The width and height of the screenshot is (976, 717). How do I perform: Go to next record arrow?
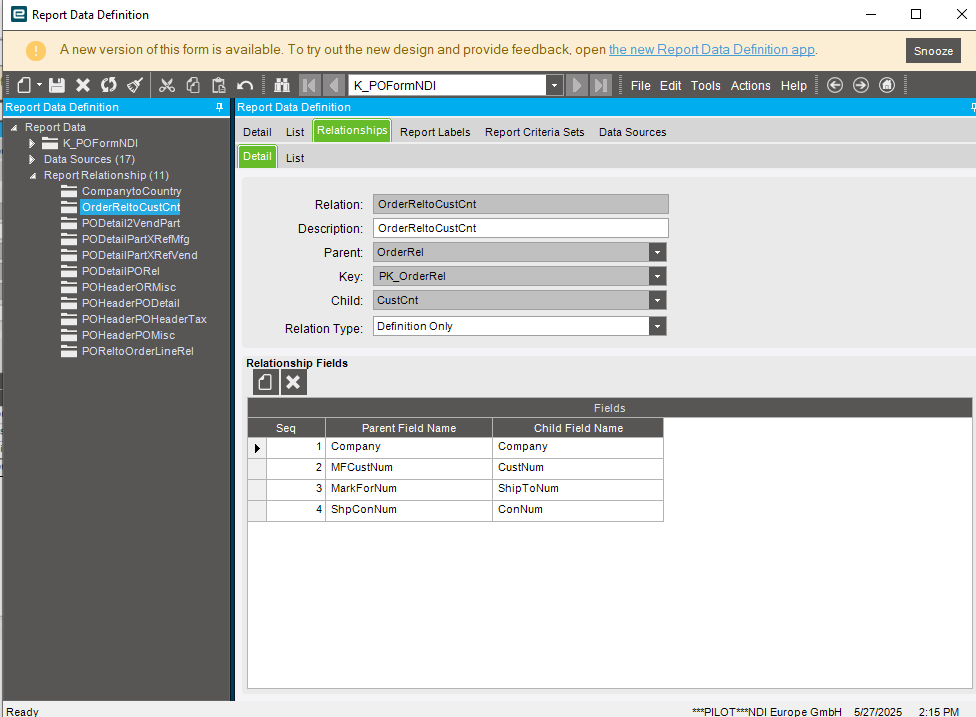coord(576,85)
